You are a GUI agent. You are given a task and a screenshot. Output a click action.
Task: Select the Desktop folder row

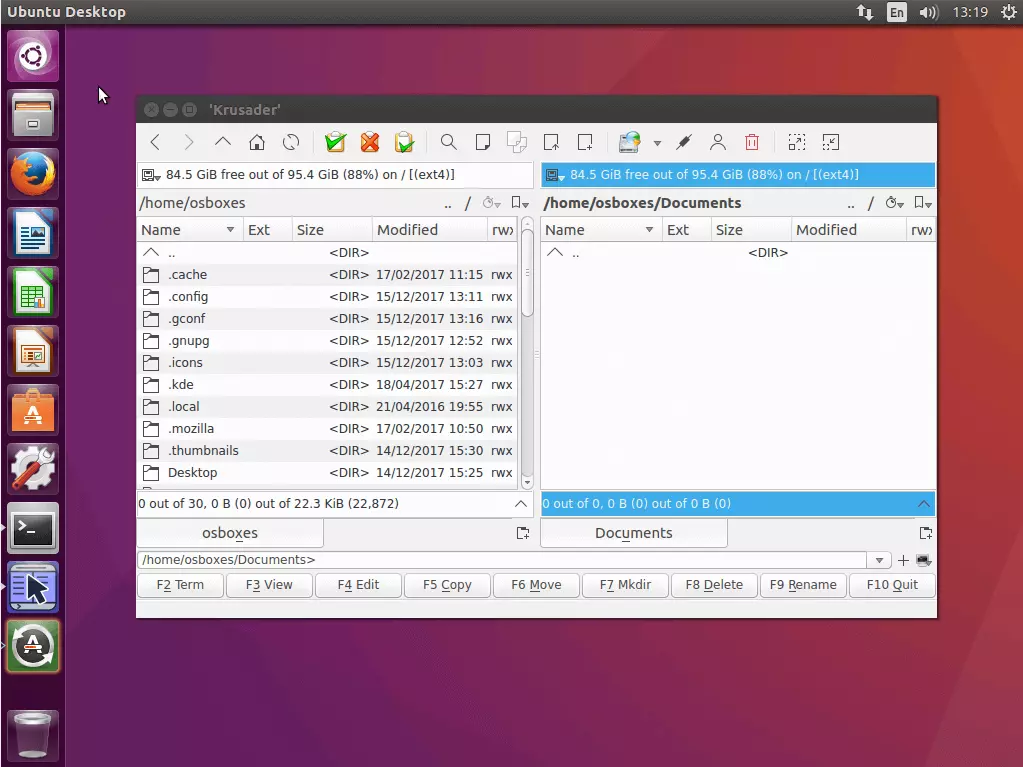click(328, 473)
